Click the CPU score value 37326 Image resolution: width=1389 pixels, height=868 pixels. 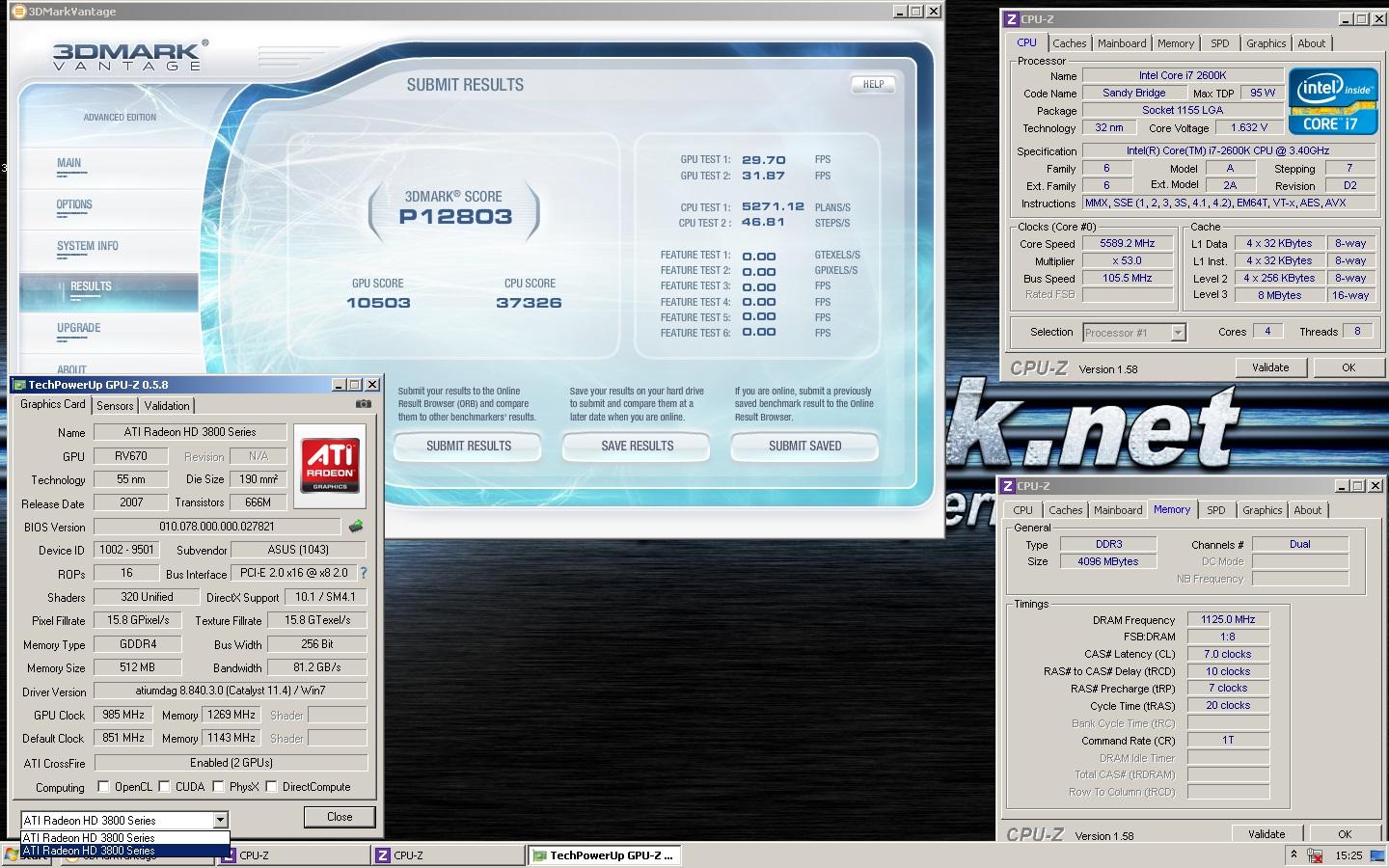click(529, 303)
